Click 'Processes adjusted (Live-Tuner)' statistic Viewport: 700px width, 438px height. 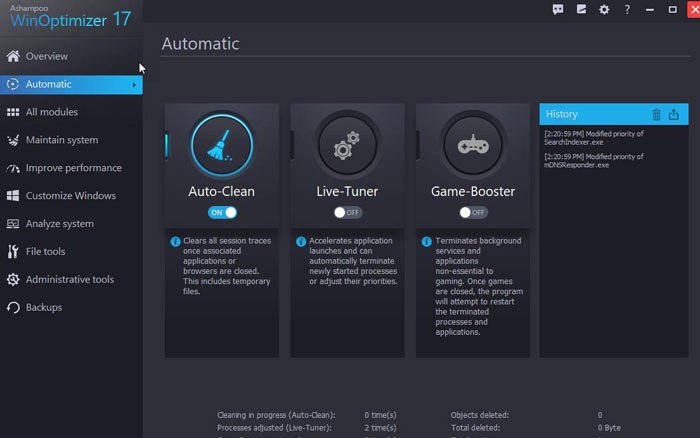pyautogui.click(x=274, y=428)
